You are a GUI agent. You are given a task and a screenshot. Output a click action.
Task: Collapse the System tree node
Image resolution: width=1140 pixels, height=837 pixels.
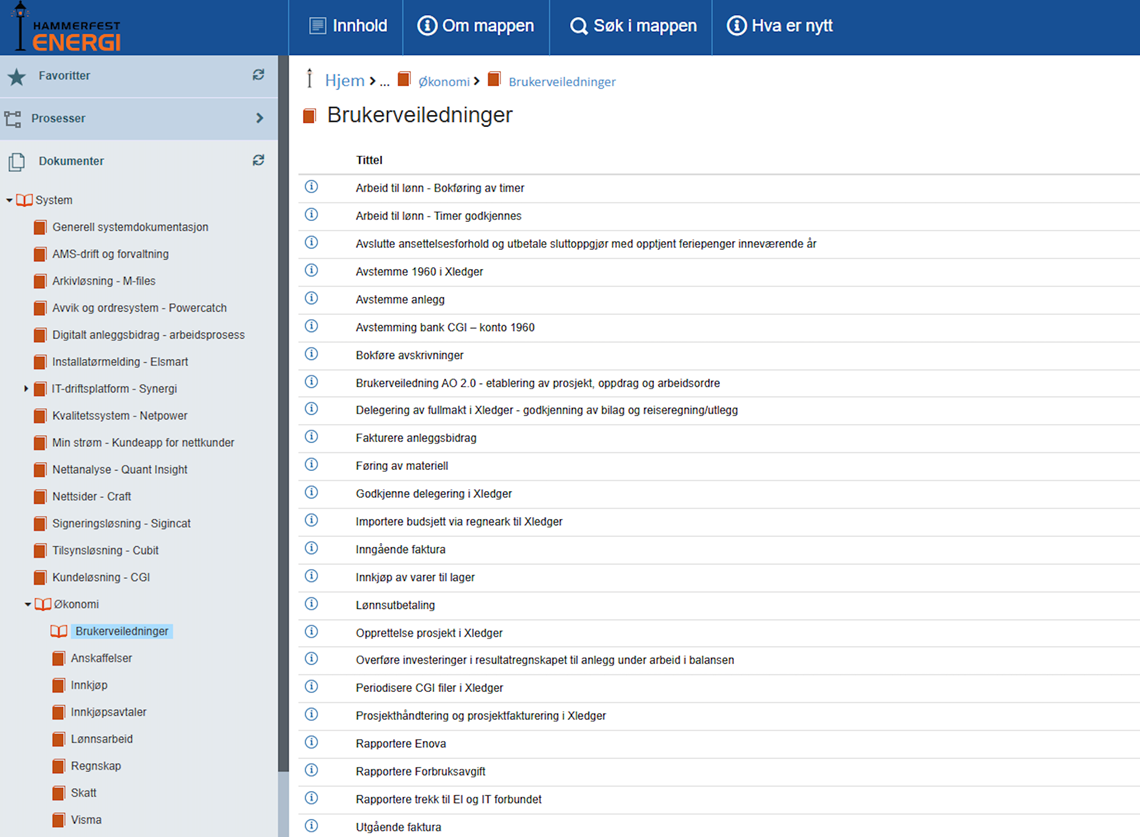pos(9,200)
